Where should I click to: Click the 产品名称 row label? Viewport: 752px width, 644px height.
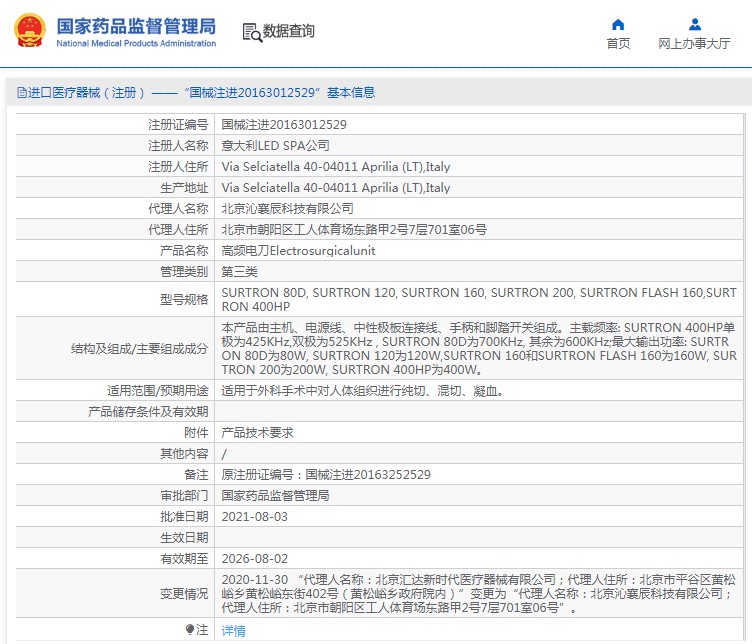click(x=184, y=251)
